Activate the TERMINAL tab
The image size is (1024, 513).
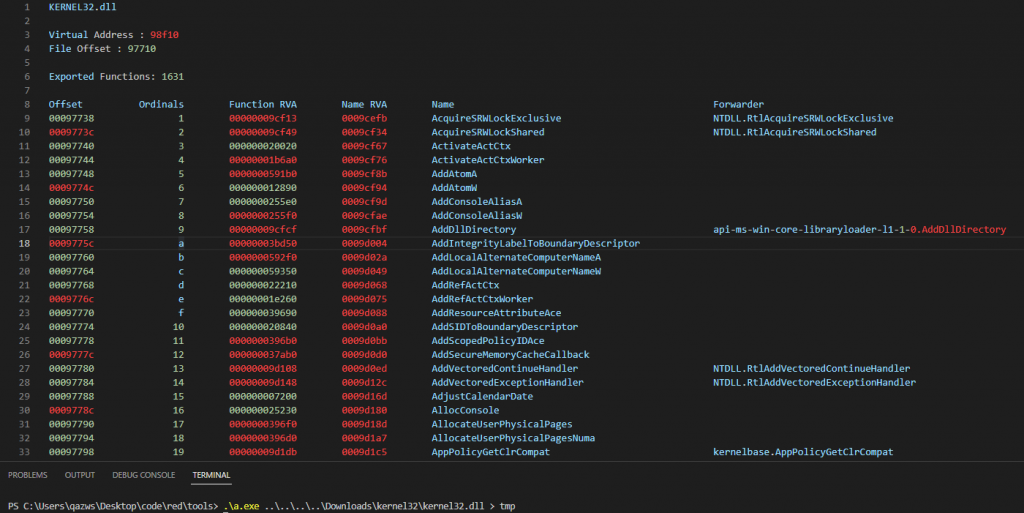pos(211,475)
